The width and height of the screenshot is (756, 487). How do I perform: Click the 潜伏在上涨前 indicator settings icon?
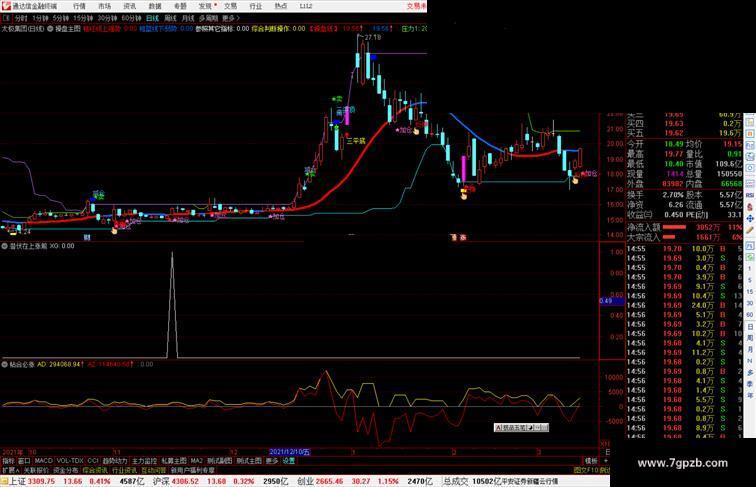5,246
